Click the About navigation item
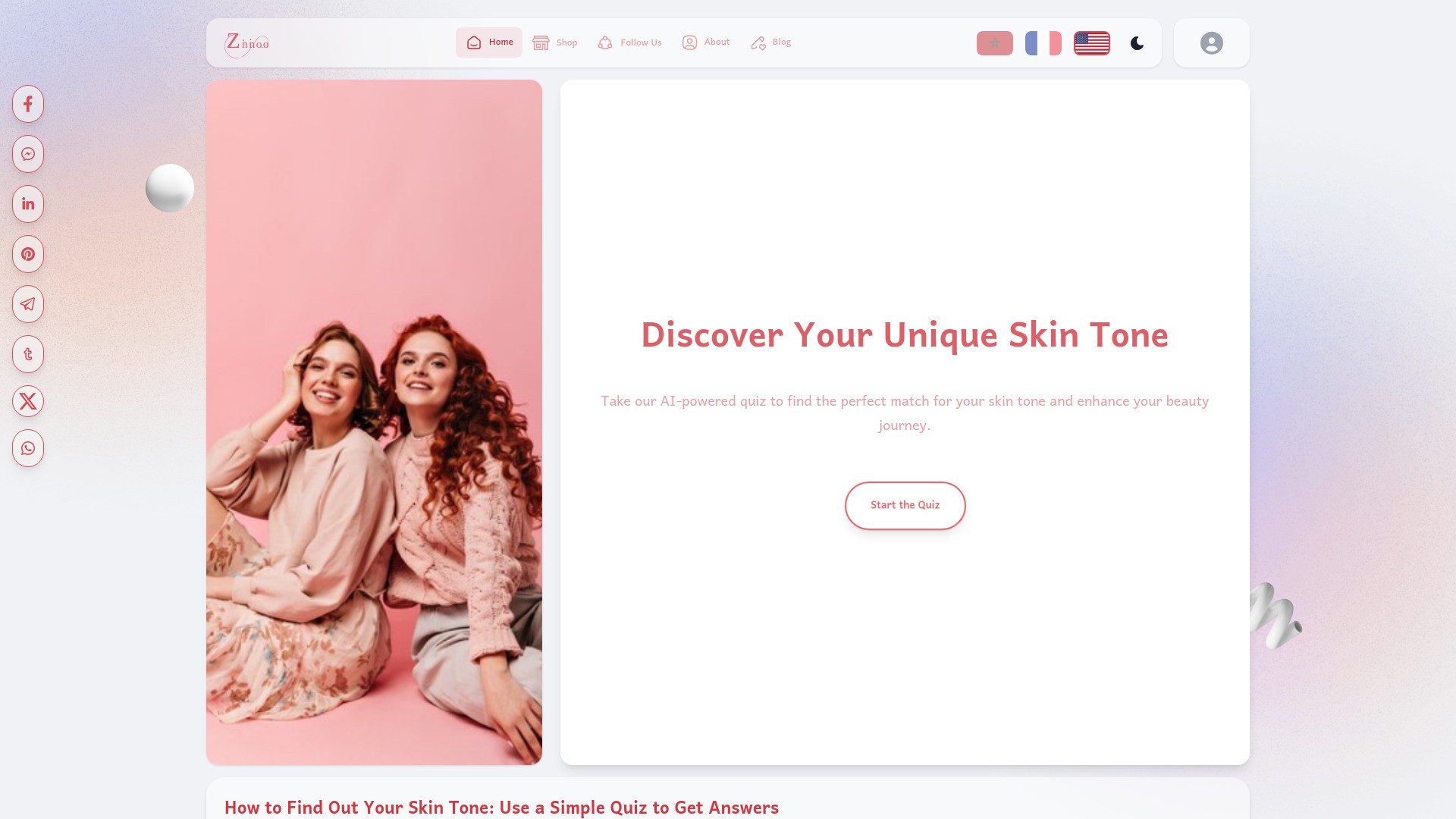 coord(704,42)
